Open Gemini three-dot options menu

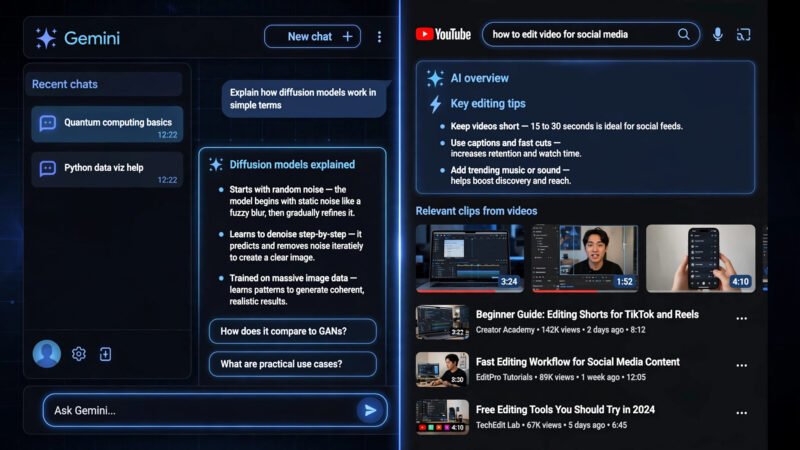click(379, 37)
